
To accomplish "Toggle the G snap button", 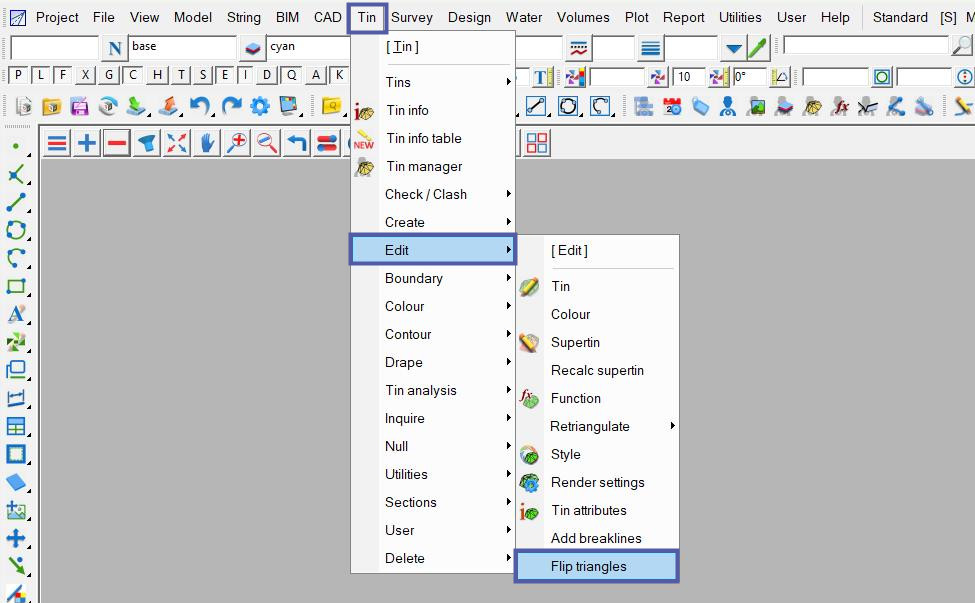I will click(x=109, y=75).
